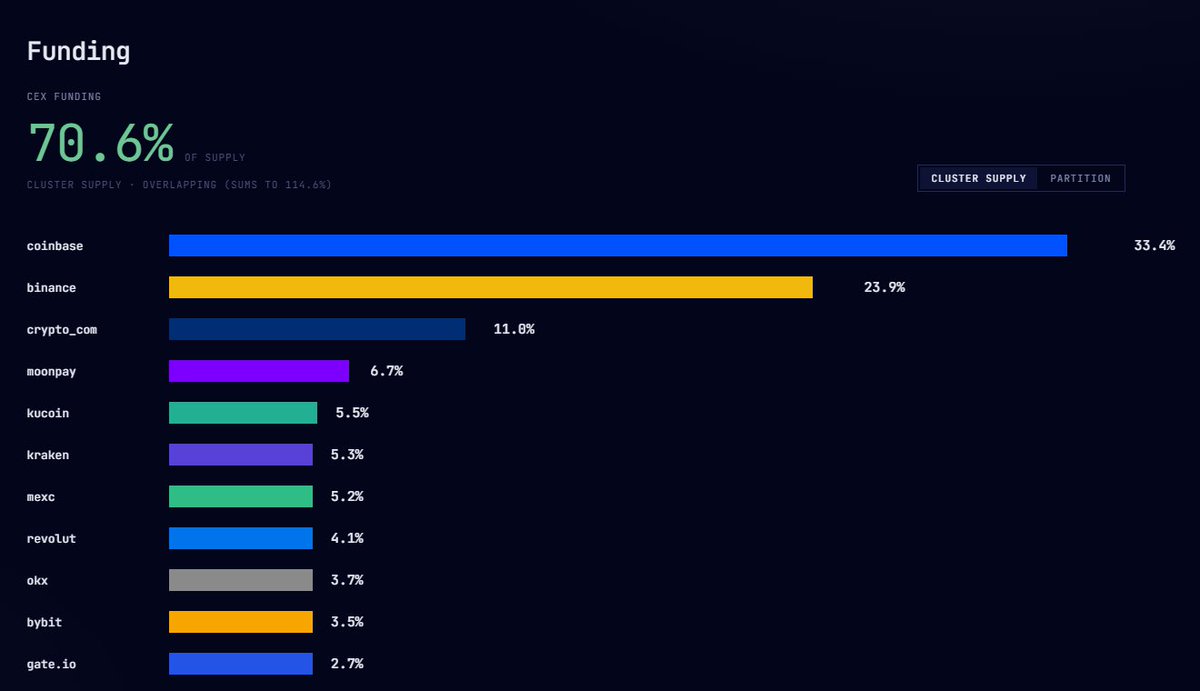Viewport: 1200px width, 691px height.
Task: Click the gray okx bar
Action: click(241, 580)
